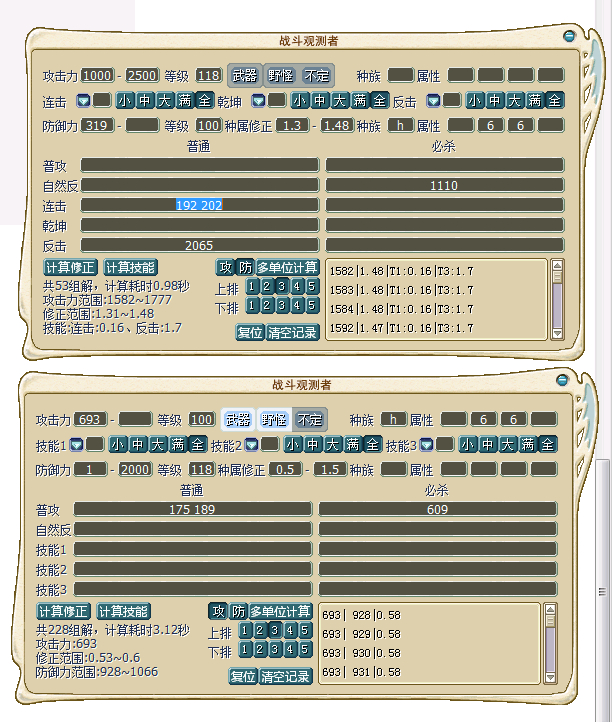Select 全 level for 乾坤
Screen dimensions: 612x722
pos(379,100)
